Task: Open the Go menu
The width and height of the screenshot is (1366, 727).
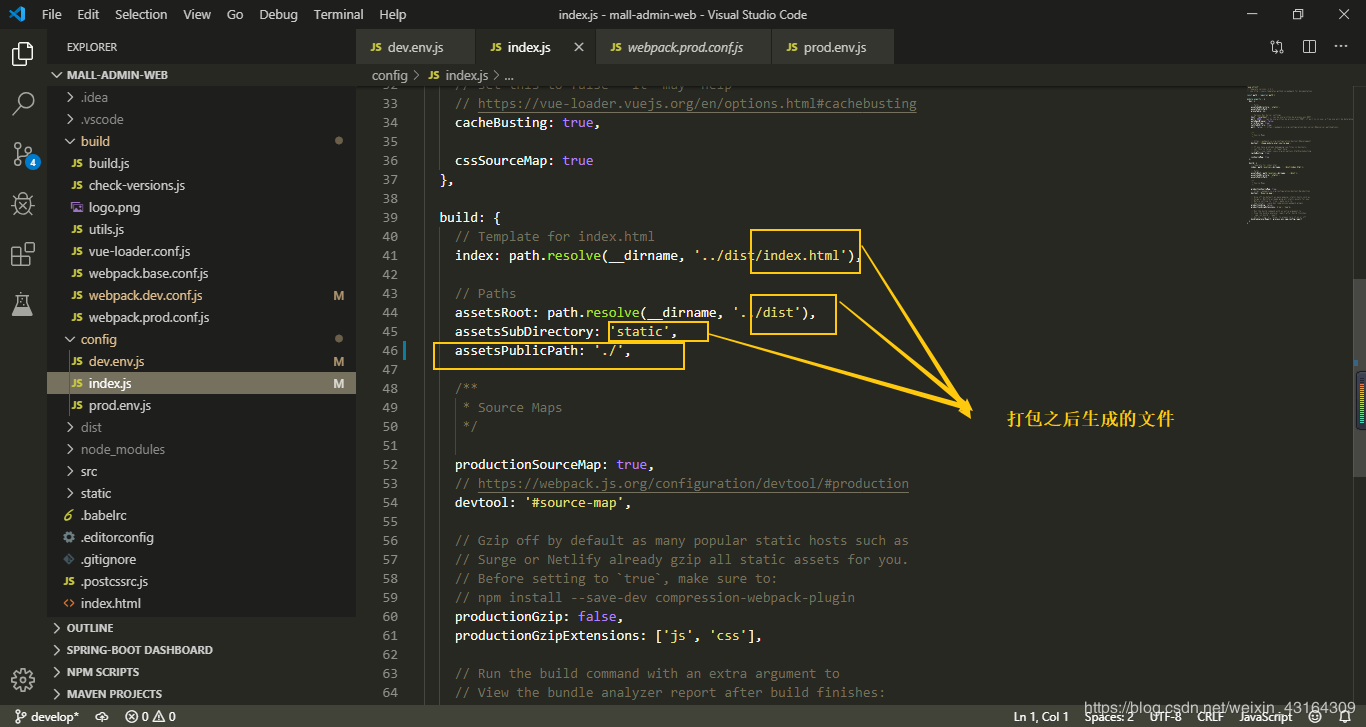Action: click(x=235, y=15)
